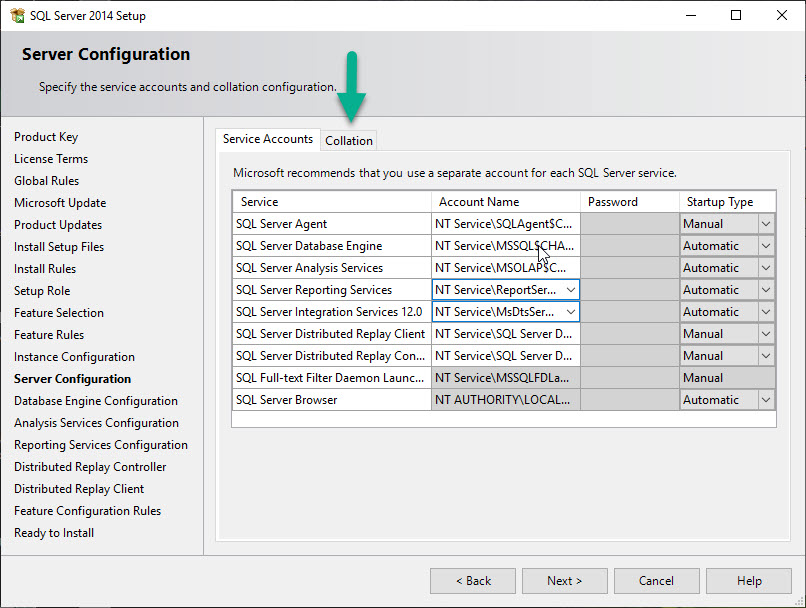
Task: Click SQL Server Agent service name cell
Action: click(x=332, y=224)
